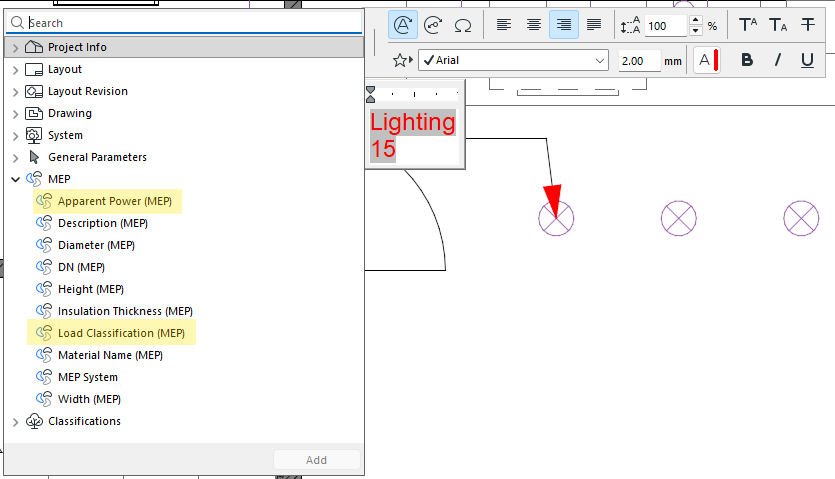This screenshot has height=479, width=835.
Task: Open the Insert Symbol omega icon
Action: point(463,25)
